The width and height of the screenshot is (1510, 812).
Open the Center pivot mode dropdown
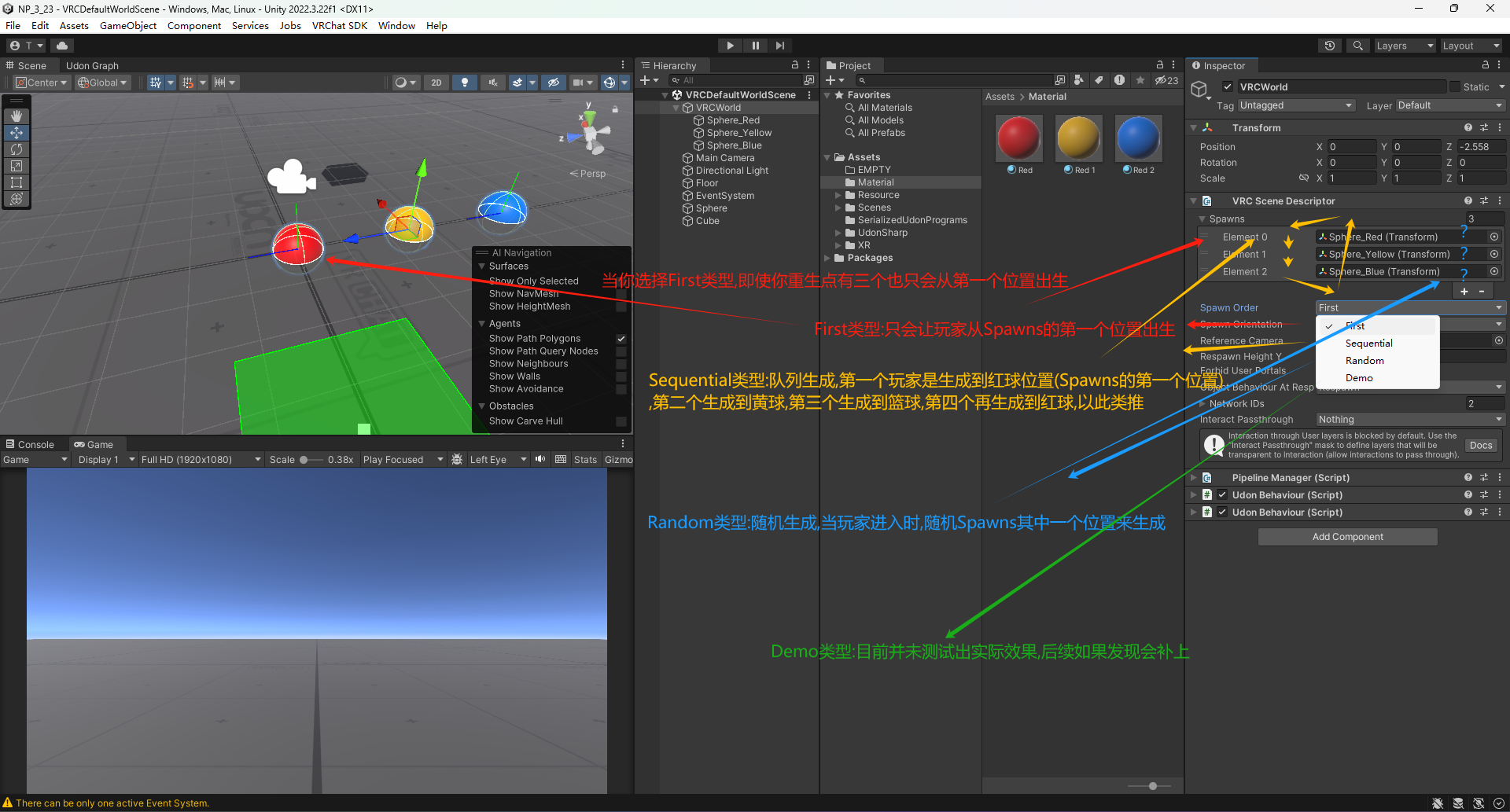(42, 83)
